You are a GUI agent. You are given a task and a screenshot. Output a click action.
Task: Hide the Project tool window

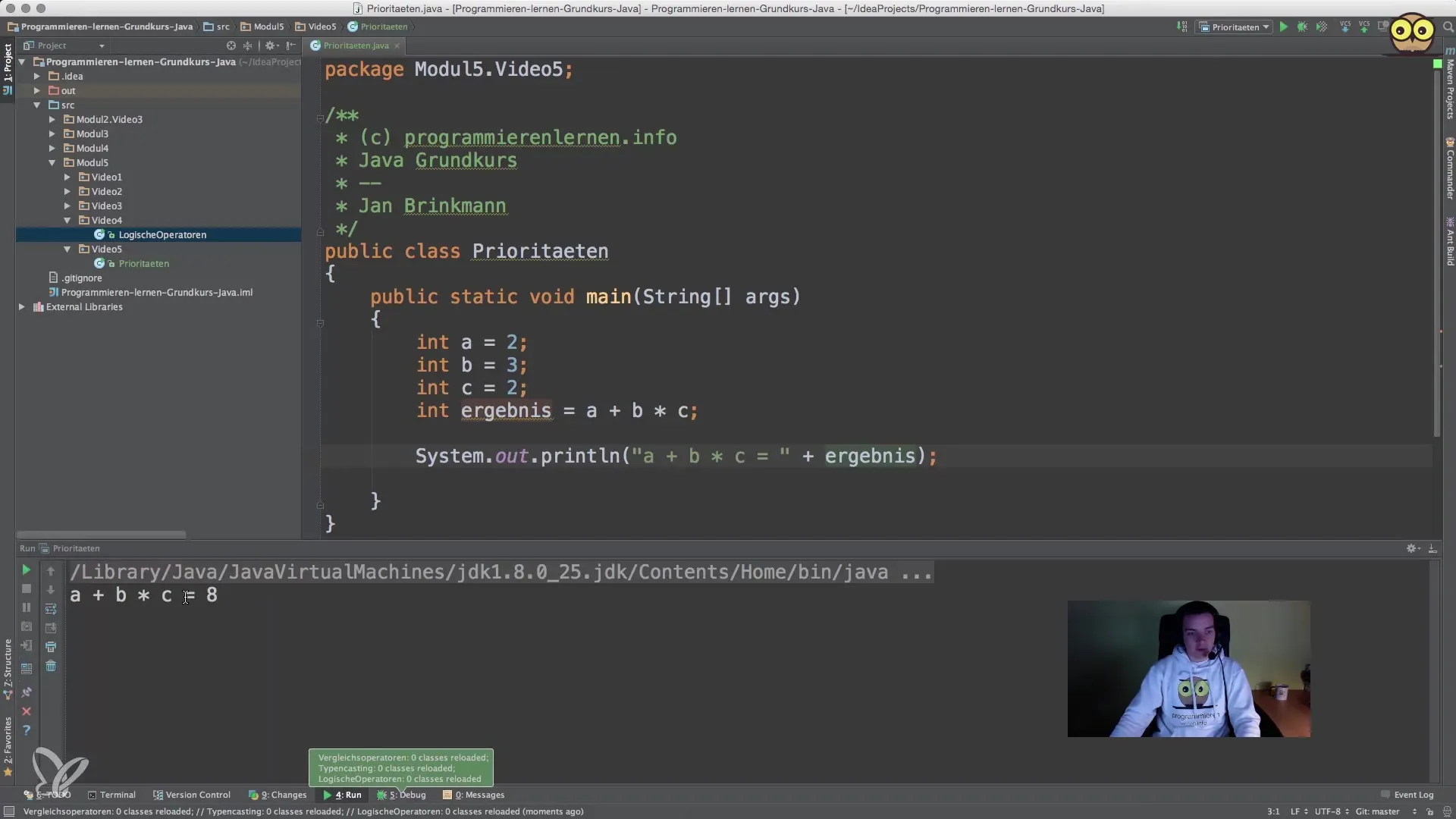pos(291,45)
